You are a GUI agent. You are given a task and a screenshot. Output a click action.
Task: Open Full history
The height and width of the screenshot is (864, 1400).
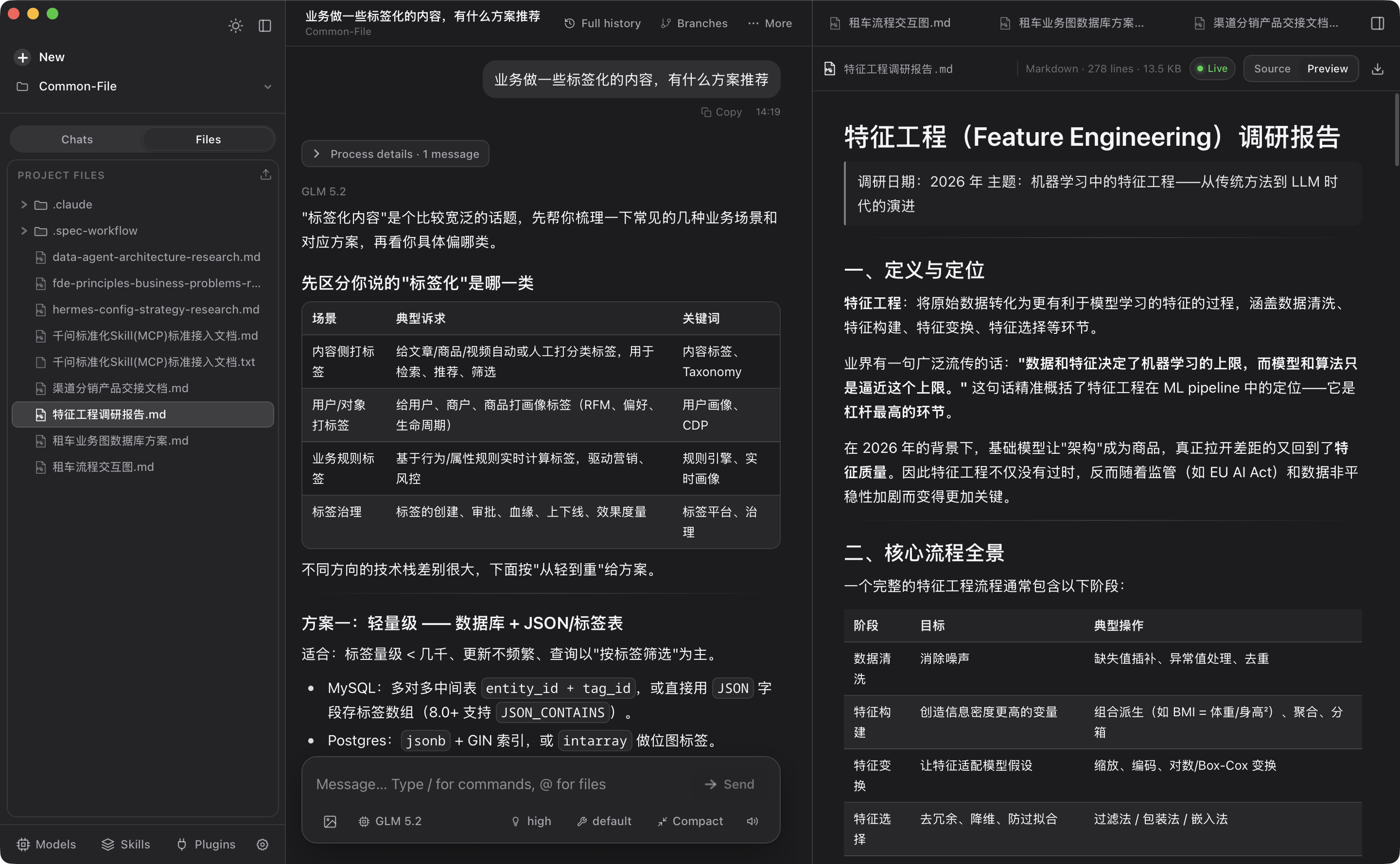(x=602, y=23)
